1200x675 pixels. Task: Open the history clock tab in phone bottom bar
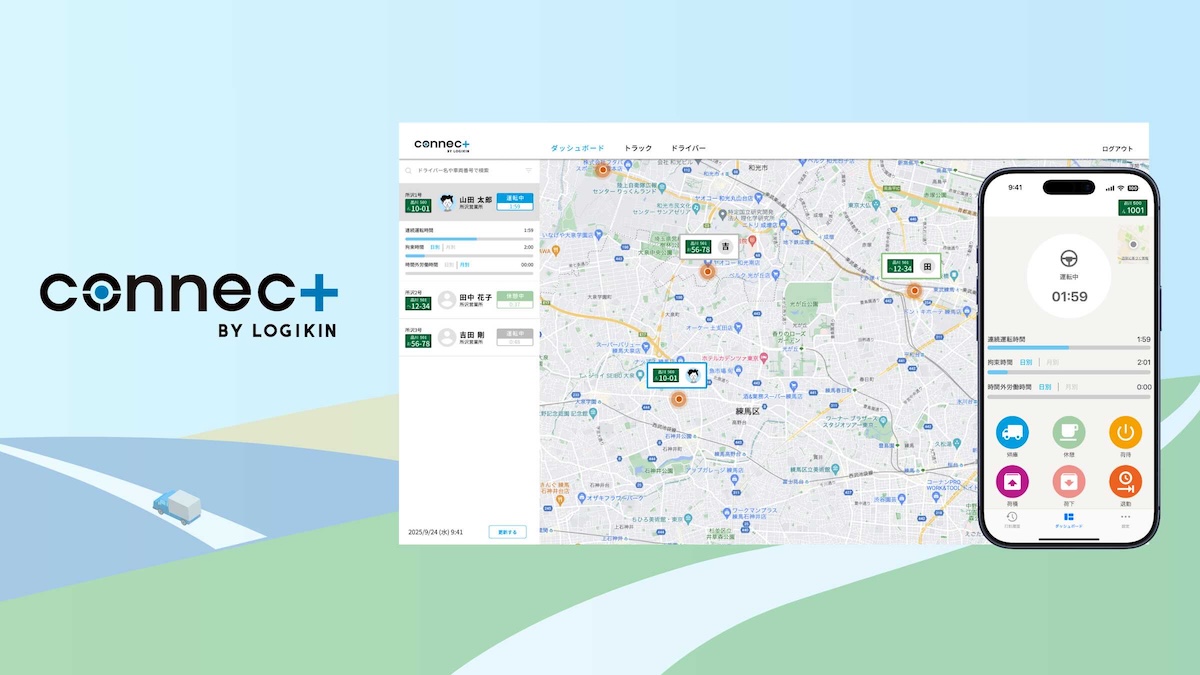(1012, 518)
